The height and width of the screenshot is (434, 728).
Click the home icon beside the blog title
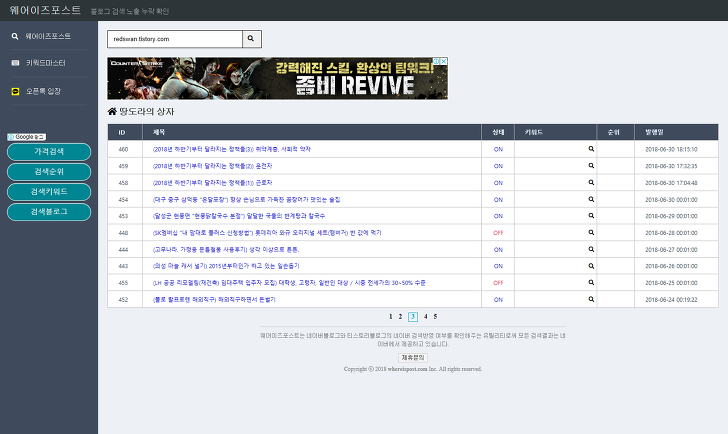tap(112, 111)
